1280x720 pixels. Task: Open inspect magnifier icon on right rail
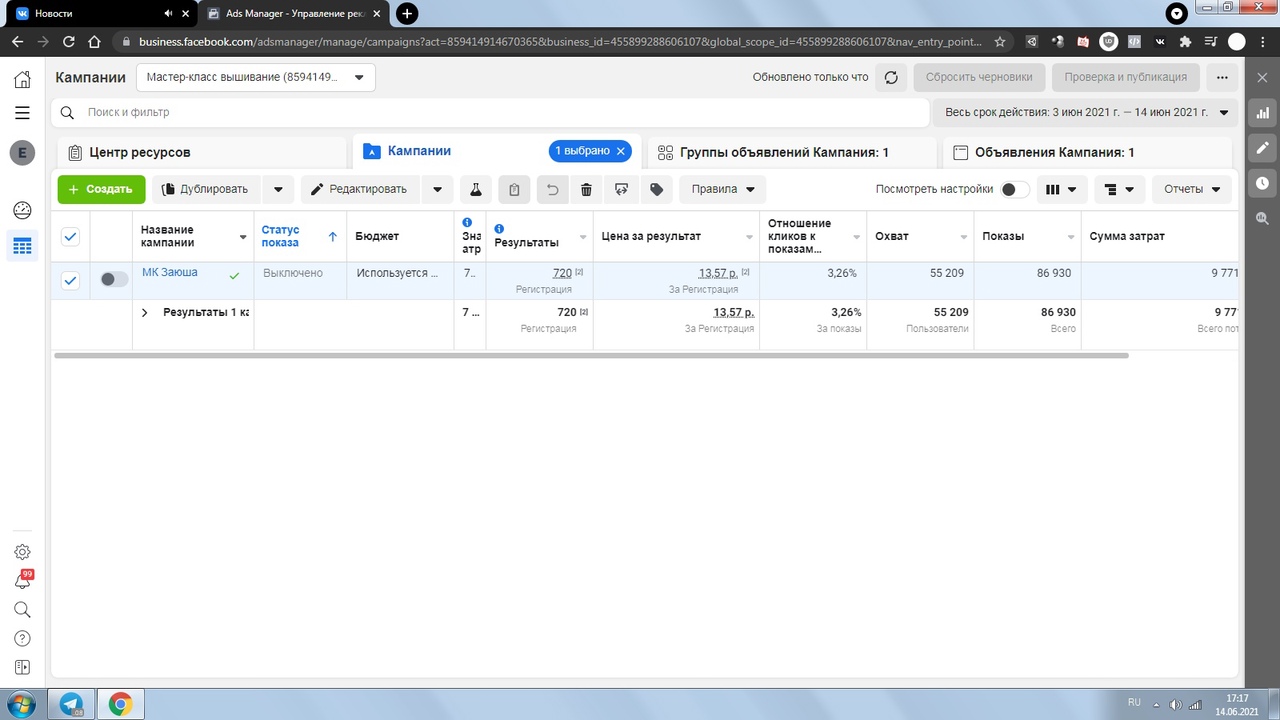coord(1262,218)
